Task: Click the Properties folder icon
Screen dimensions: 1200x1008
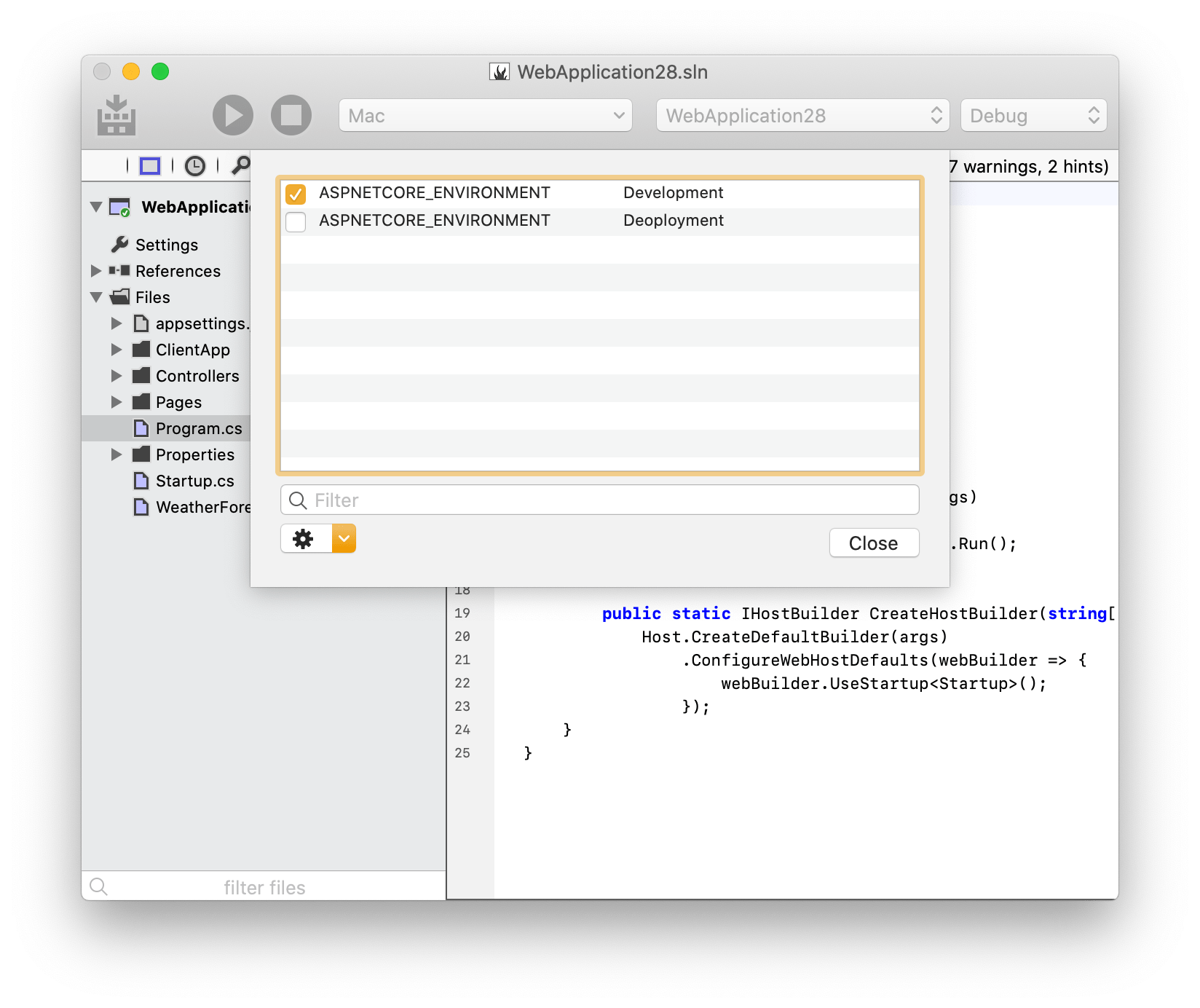Action: click(x=141, y=454)
